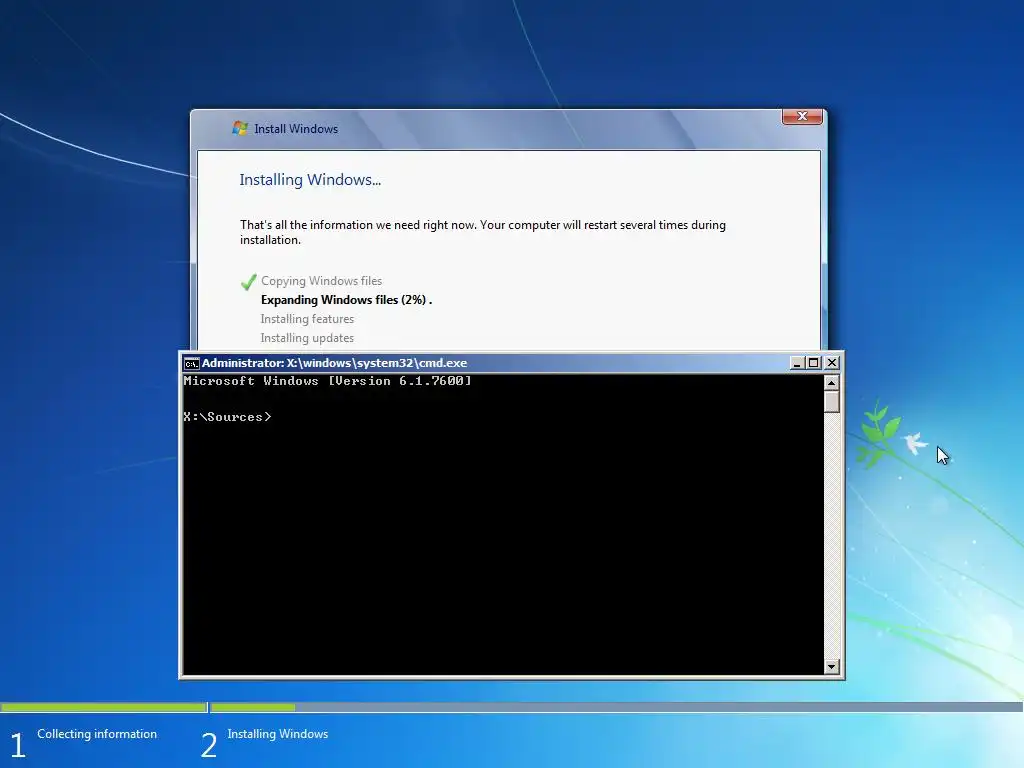This screenshot has width=1024, height=768.
Task: Close the Install Windows dialog
Action: pyautogui.click(x=802, y=116)
